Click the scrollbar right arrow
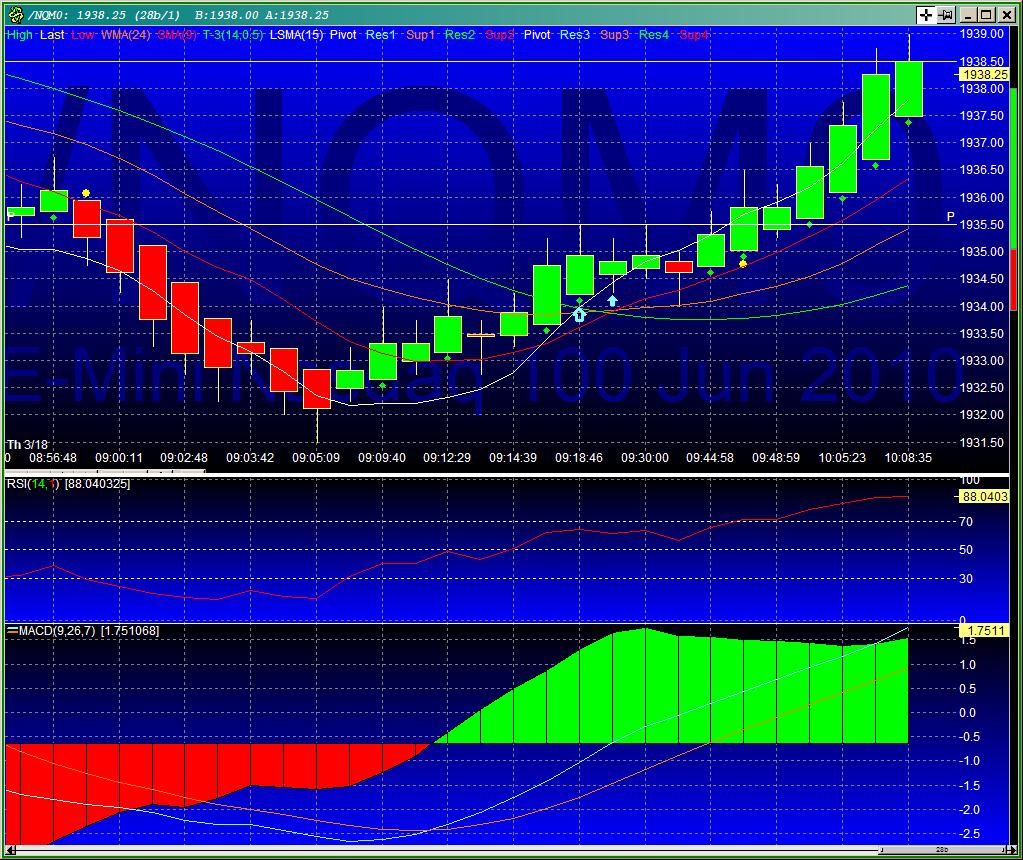 1010,850
